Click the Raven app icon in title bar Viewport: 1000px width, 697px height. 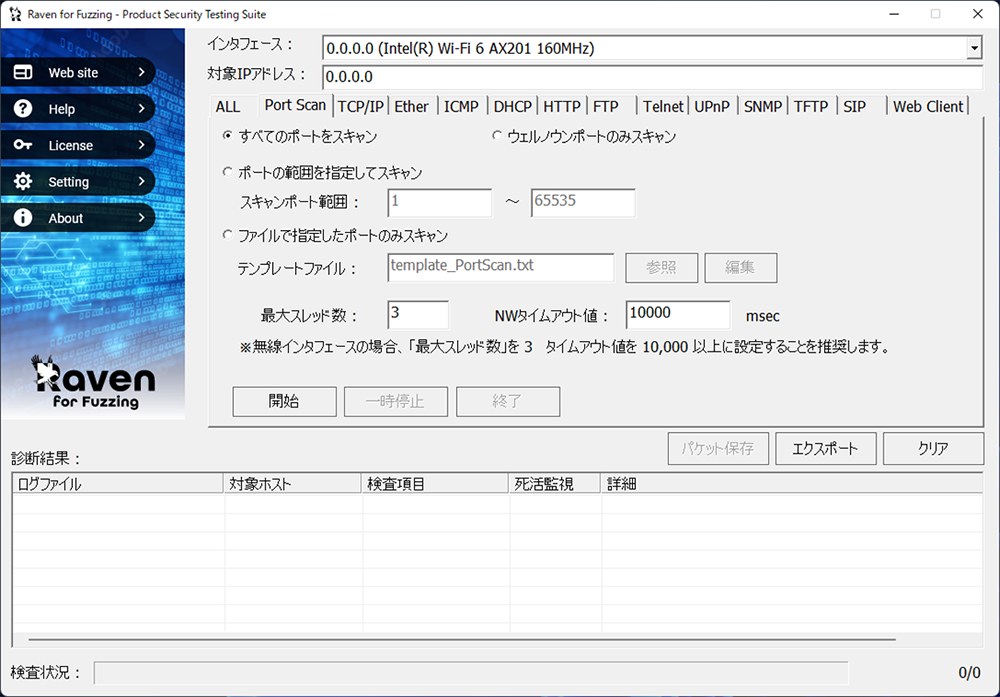pos(15,14)
